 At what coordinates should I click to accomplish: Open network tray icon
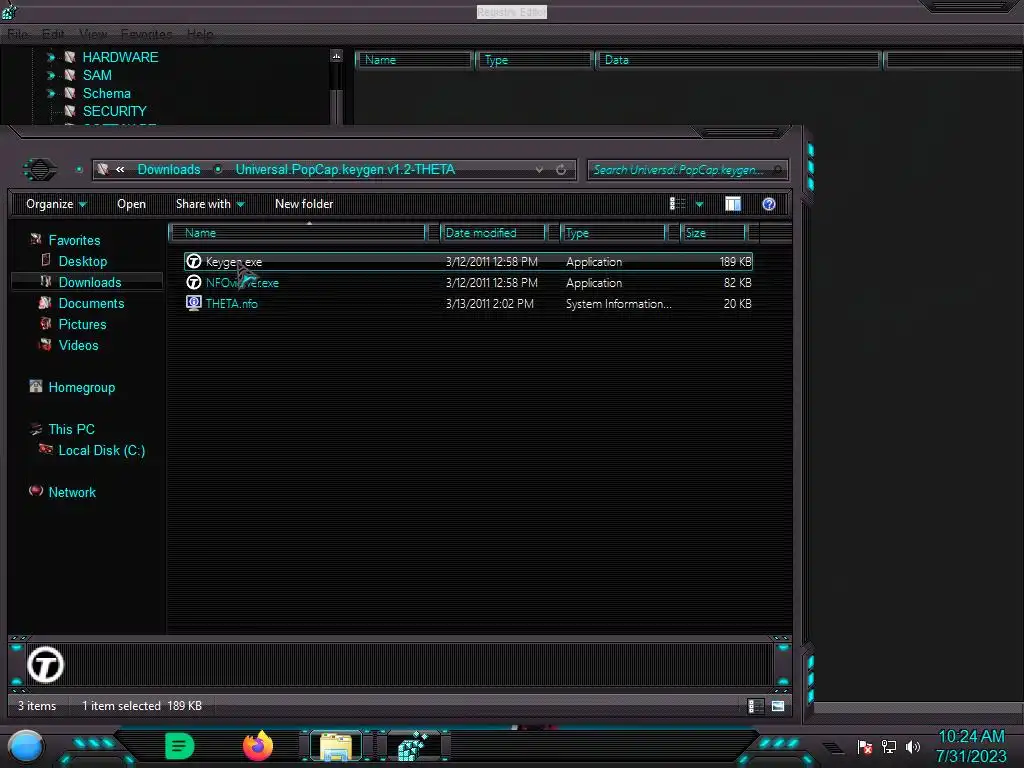(889, 747)
